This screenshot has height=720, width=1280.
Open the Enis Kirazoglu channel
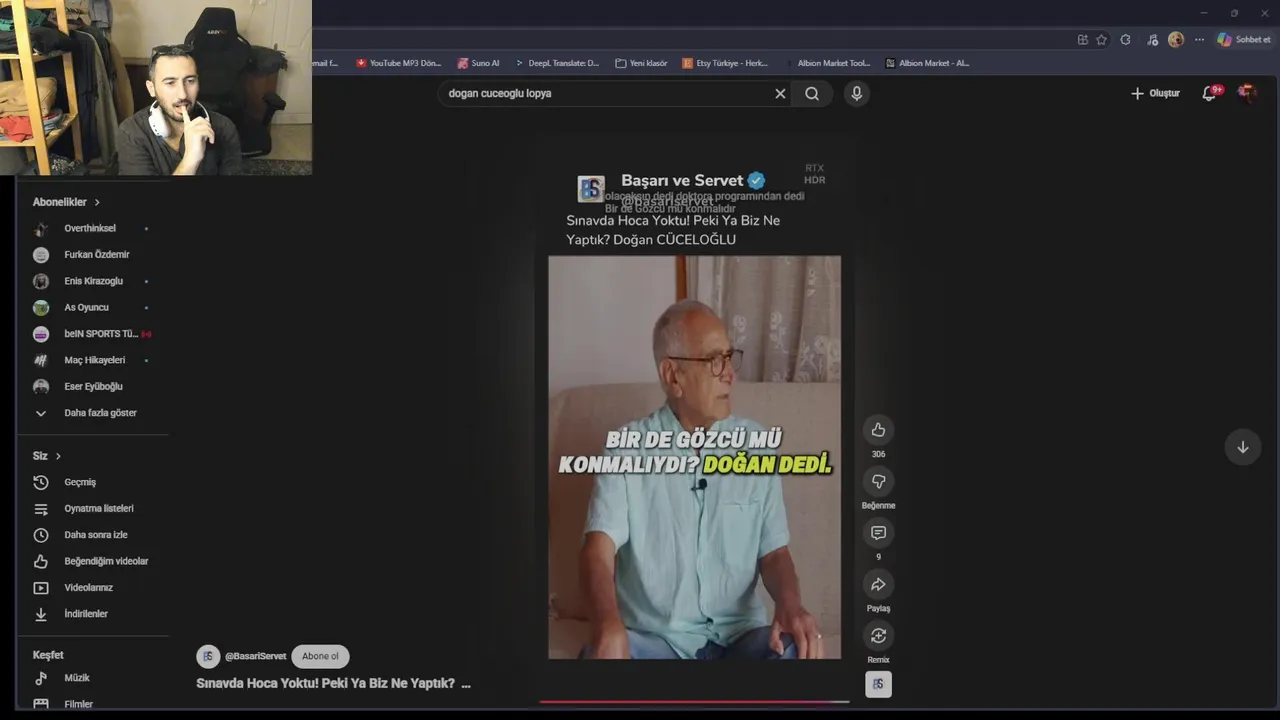[x=92, y=281]
